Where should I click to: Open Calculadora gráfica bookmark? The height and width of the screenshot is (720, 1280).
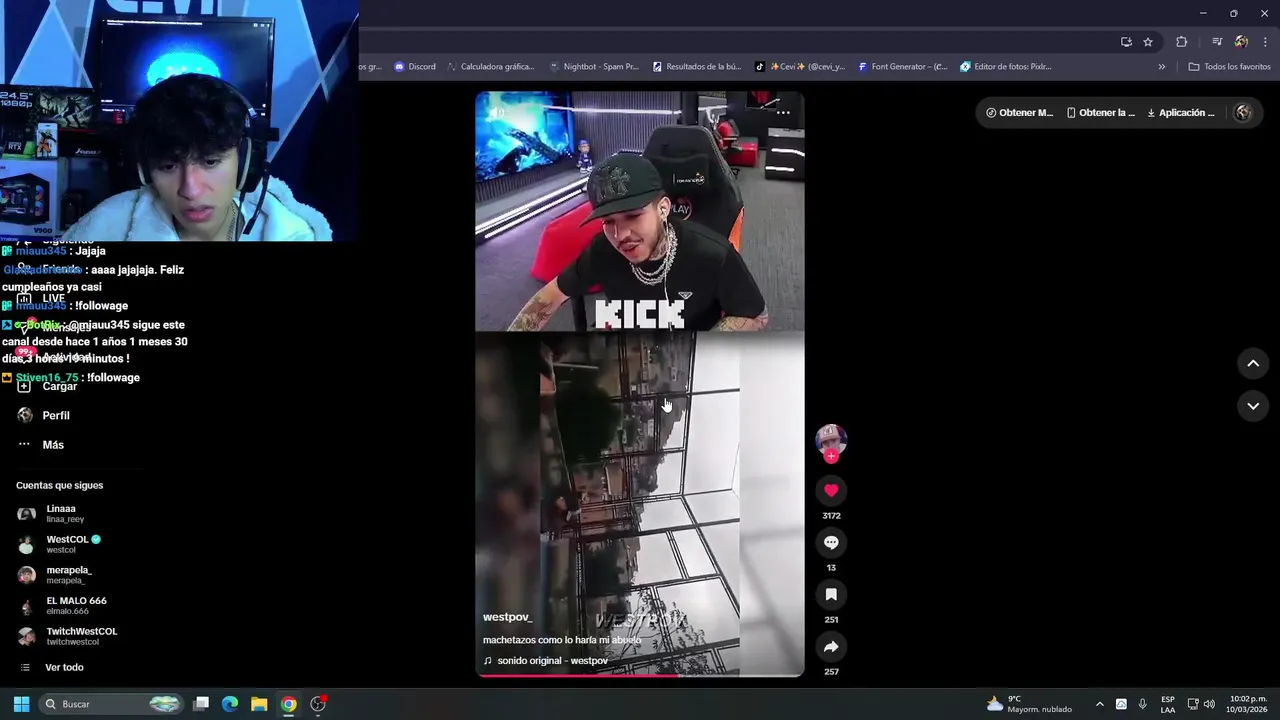491,67
